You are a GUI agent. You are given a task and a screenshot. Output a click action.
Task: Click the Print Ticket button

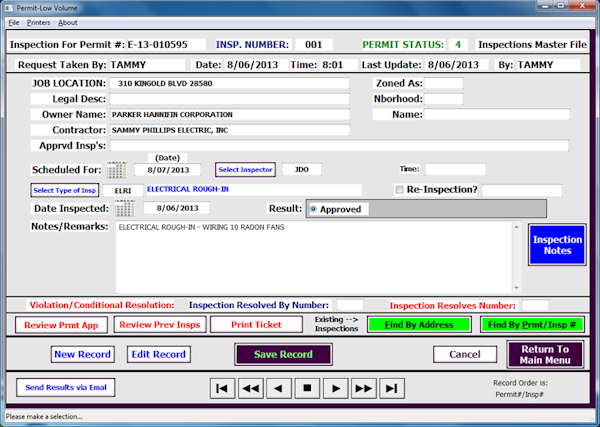256,324
